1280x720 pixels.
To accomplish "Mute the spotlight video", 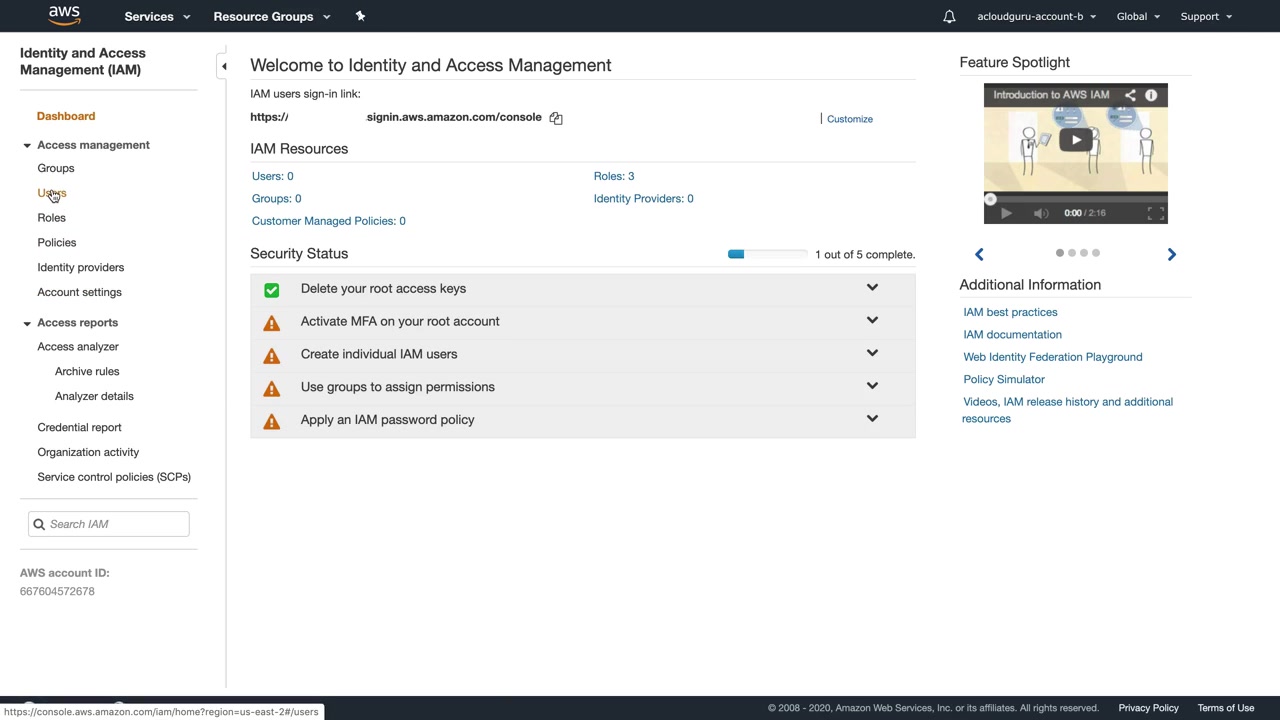I will pyautogui.click(x=1040, y=213).
